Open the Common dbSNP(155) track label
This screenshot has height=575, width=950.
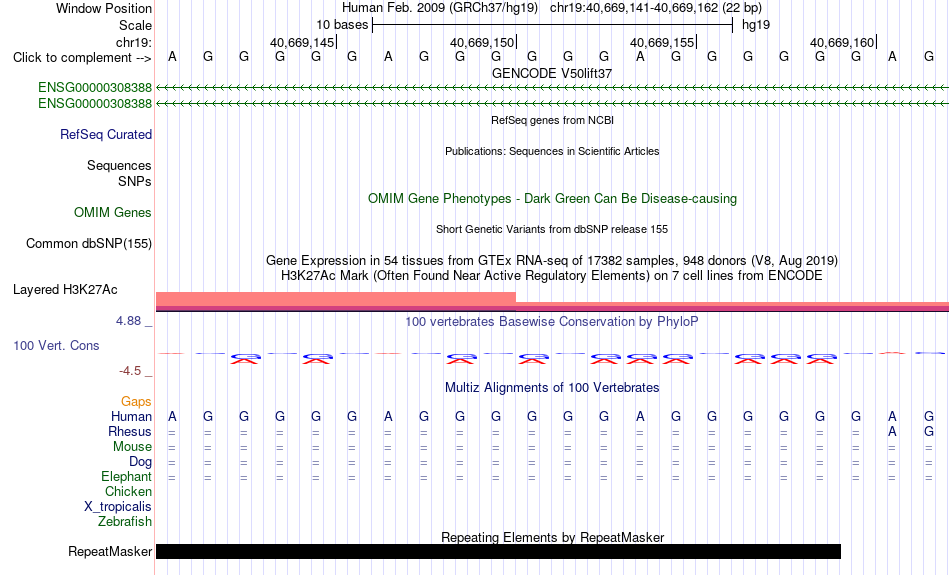[x=89, y=244]
